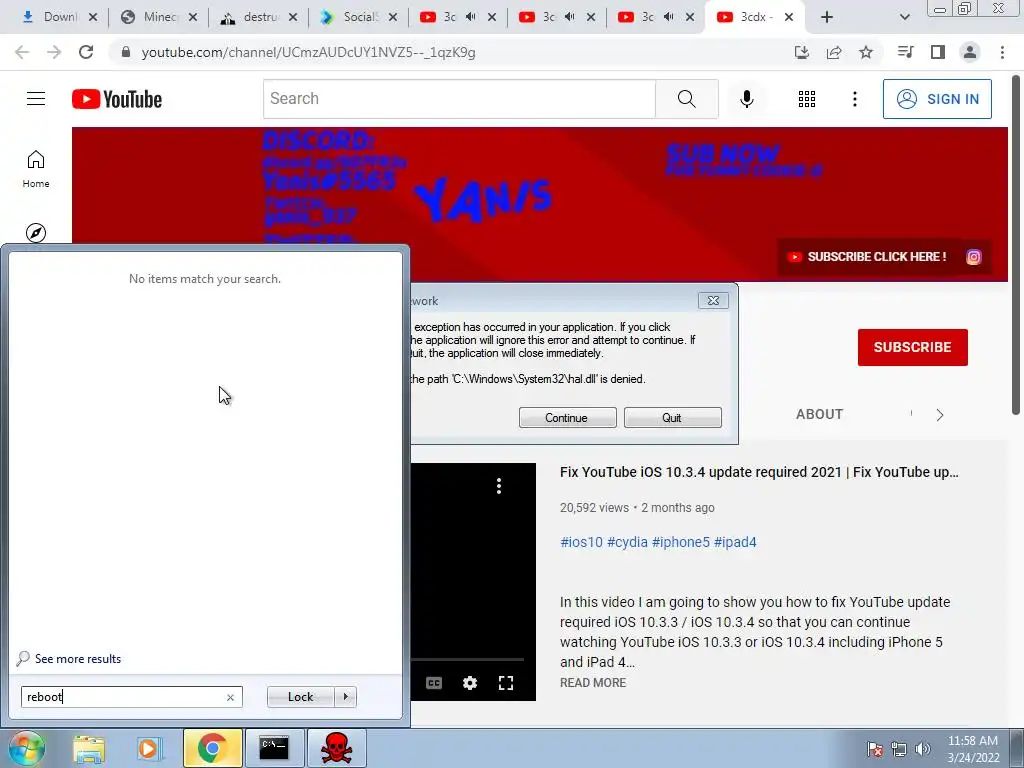This screenshot has width=1024, height=768.
Task: Open Chrome media control icon
Action: point(905,52)
